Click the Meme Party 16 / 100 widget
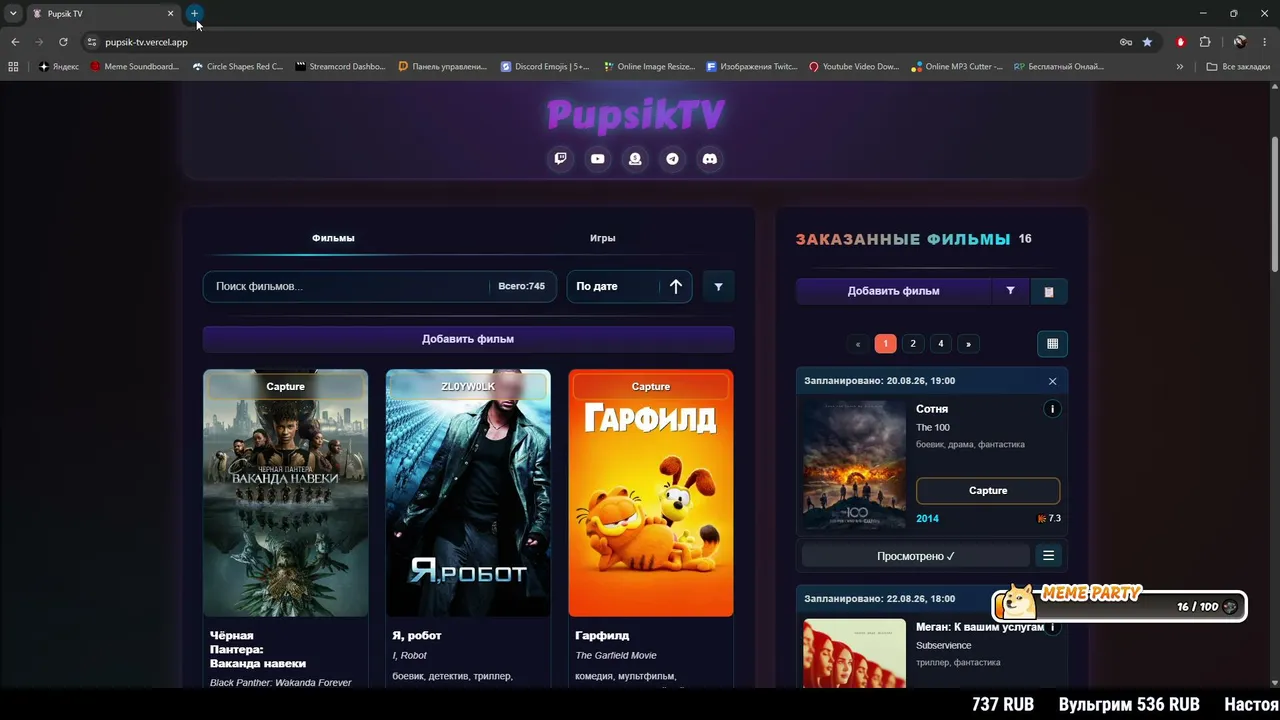 (x=1120, y=604)
